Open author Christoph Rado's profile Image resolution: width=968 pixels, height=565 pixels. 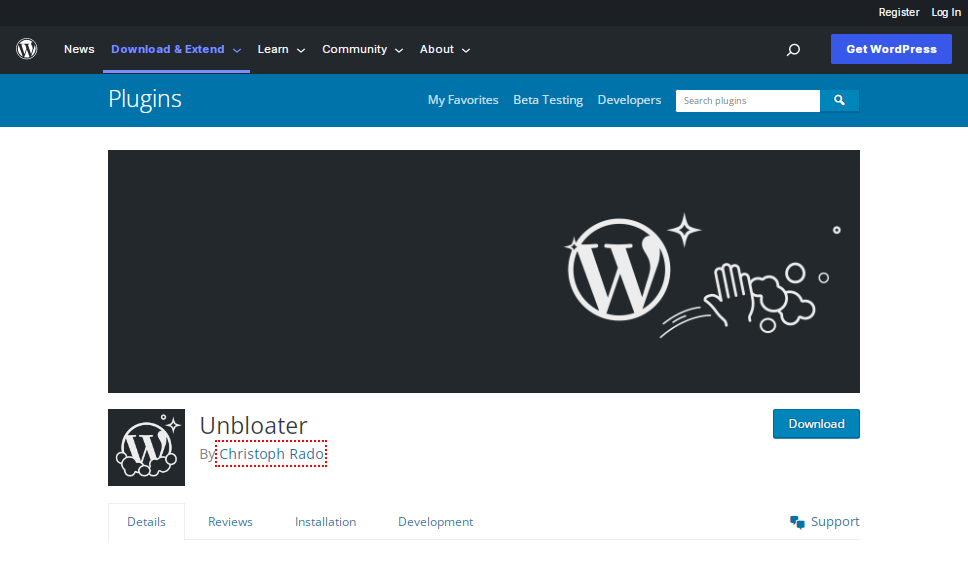(x=271, y=454)
